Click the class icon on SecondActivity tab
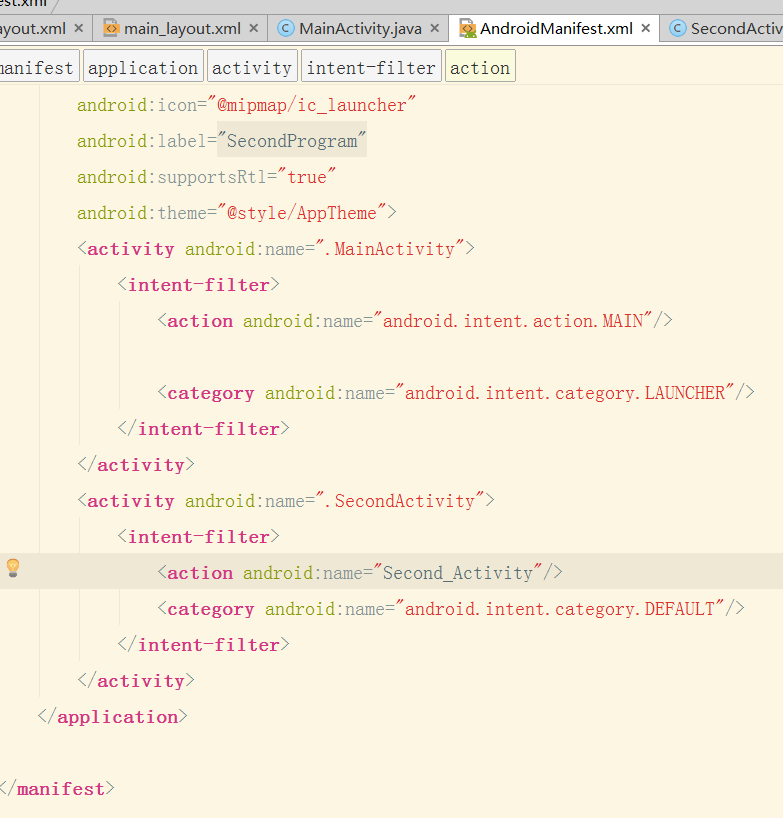The image size is (783, 818). coord(678,28)
